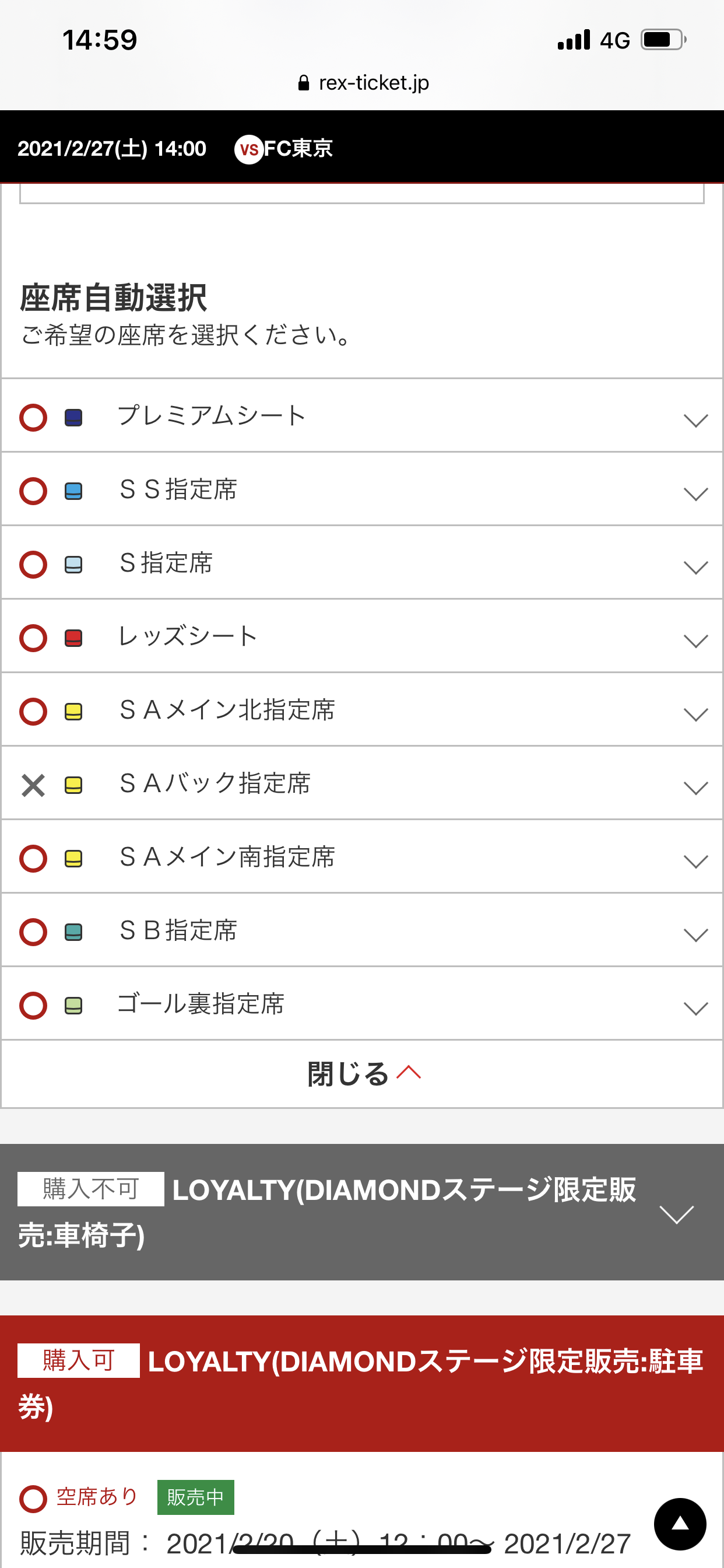Screen dimensions: 724x1568
Task: Tap the availability circle for ＳＢ指定席
Action: tap(33, 932)
